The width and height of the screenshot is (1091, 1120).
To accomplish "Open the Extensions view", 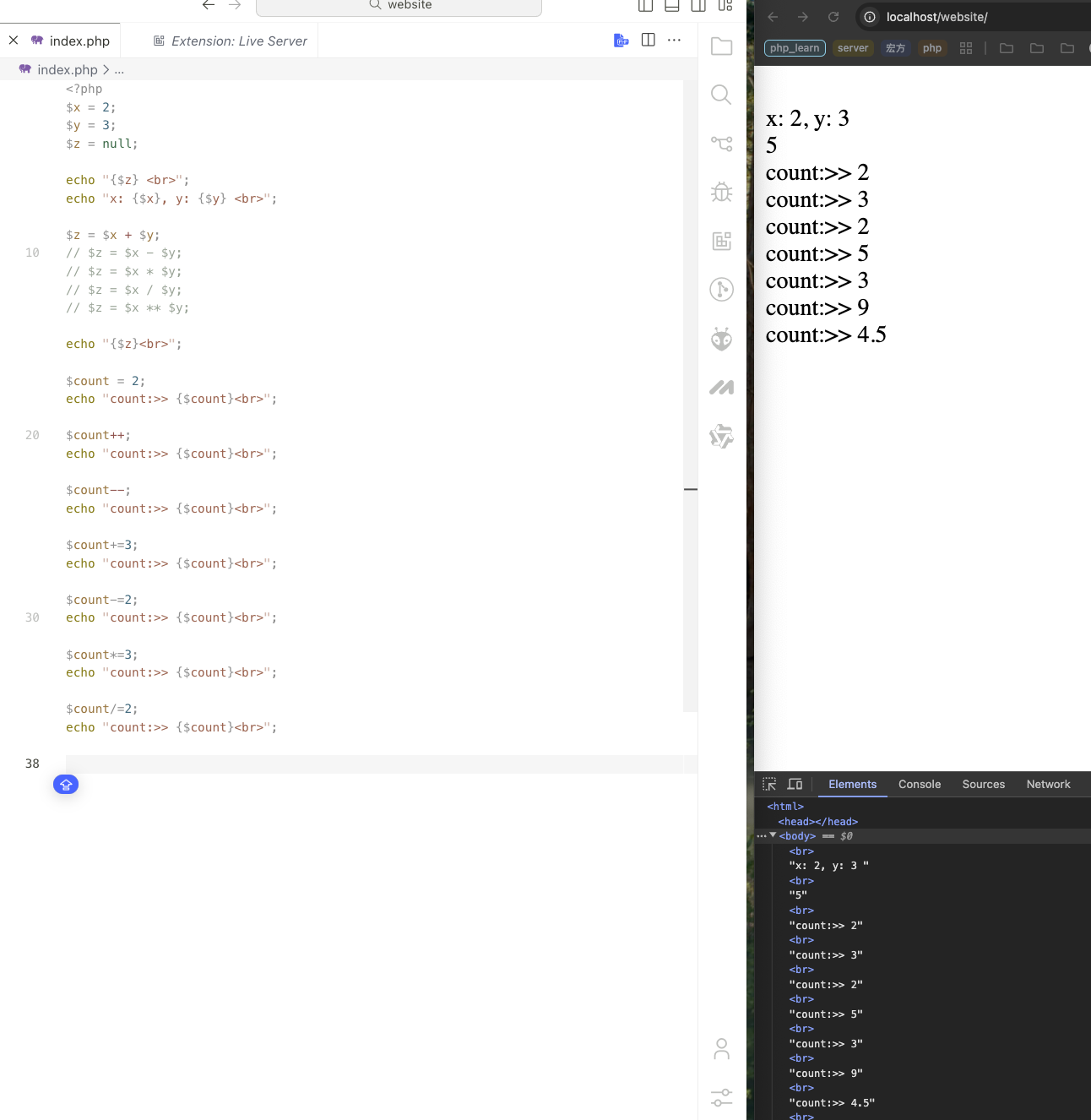I will tap(721, 241).
